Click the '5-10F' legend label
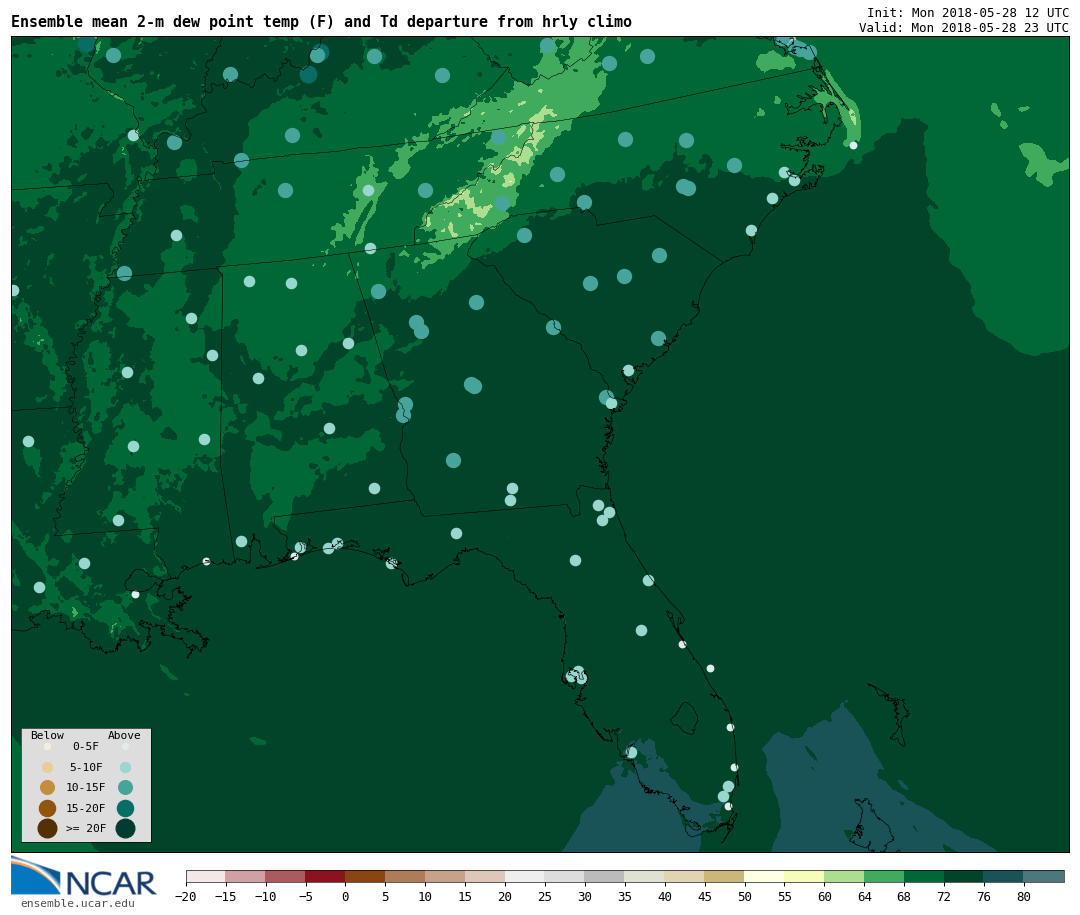Screen dimensions: 1080x915 [x=86, y=767]
